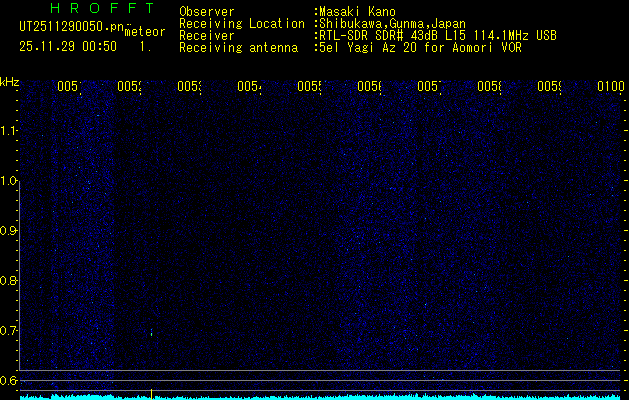This screenshot has width=629, height=400.
Task: Click the 0053 time marker
Action: (189, 86)
